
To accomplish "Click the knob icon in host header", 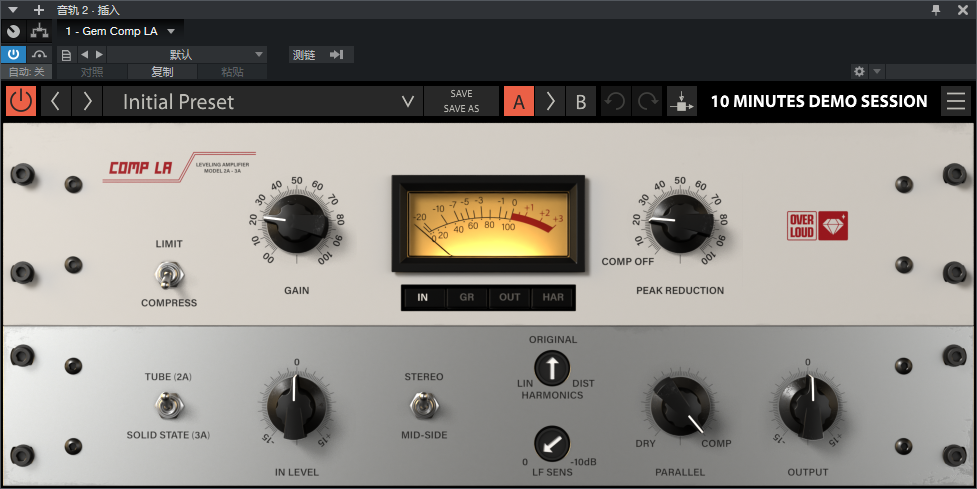I will coord(13,31).
